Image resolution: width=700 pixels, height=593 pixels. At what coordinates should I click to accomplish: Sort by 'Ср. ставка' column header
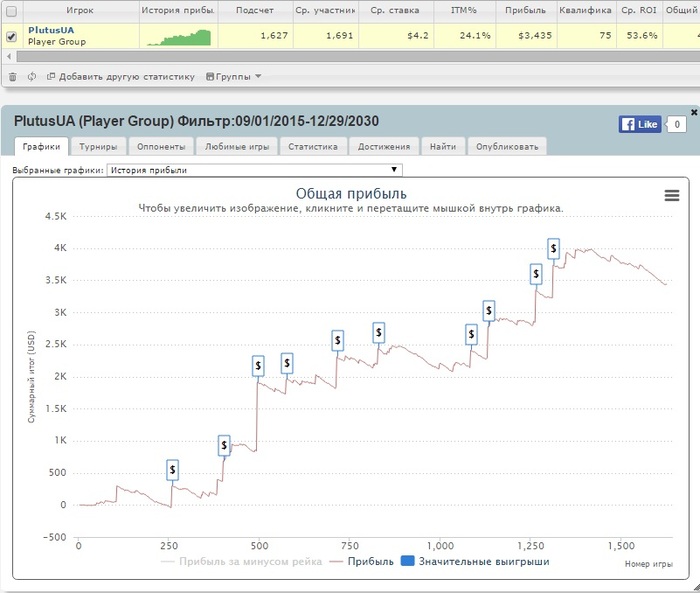coord(395,10)
